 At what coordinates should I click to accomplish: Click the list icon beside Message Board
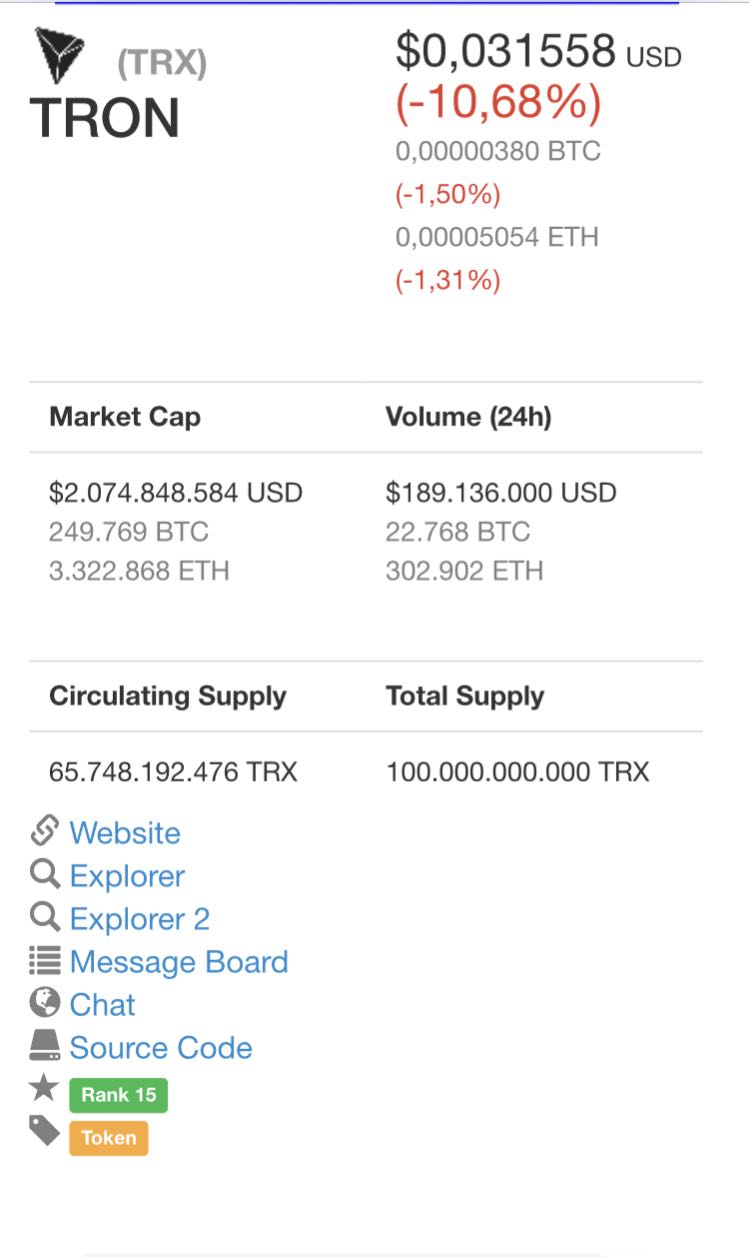pyautogui.click(x=45, y=961)
